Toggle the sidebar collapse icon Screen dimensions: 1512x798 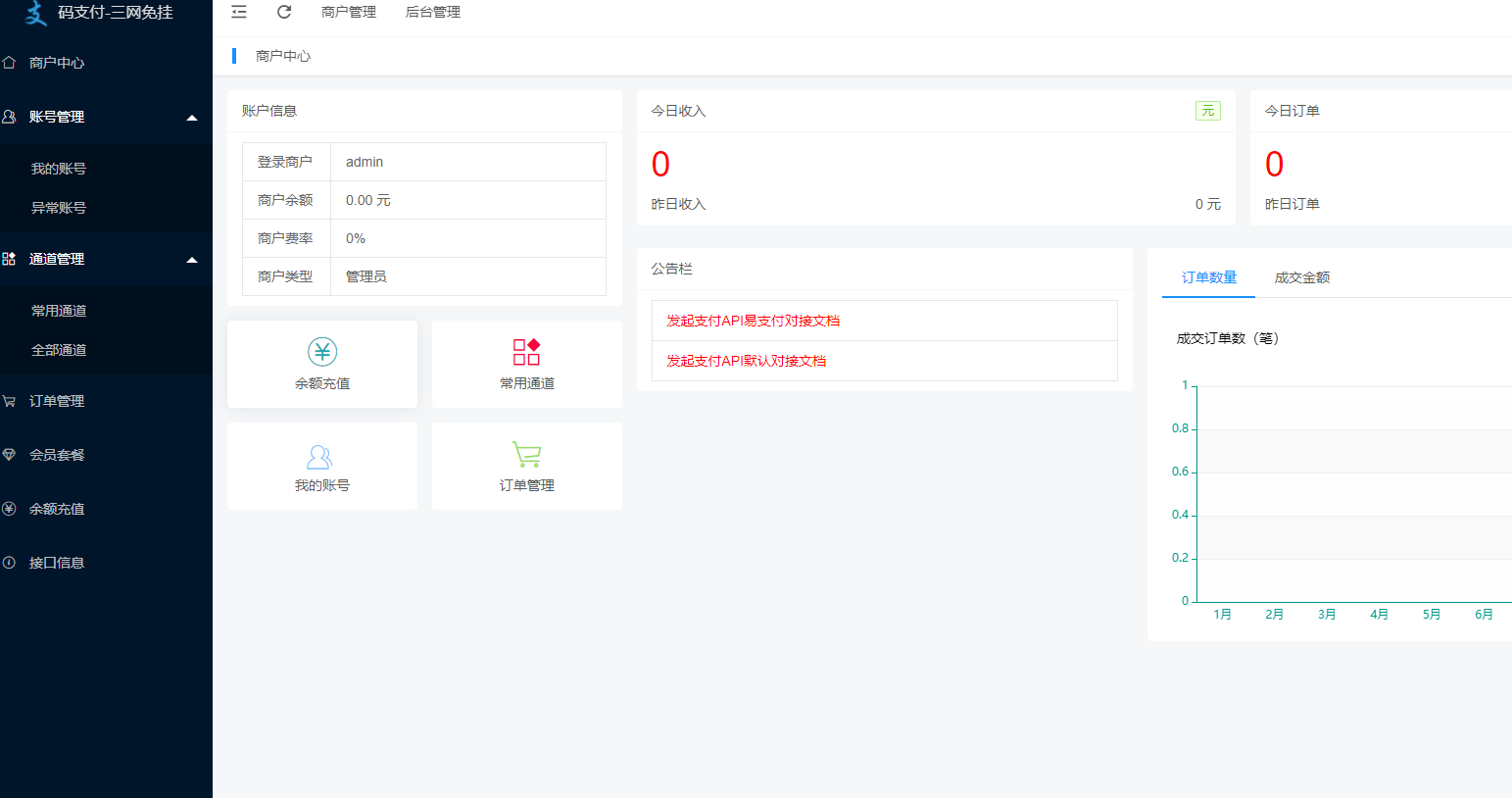(239, 12)
